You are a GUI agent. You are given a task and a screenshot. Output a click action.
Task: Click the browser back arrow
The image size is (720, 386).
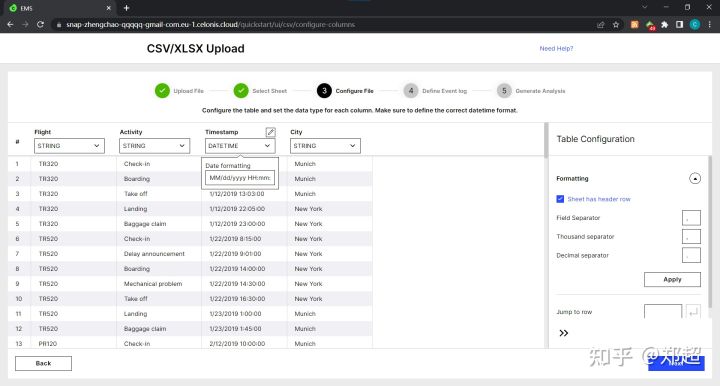coord(10,24)
